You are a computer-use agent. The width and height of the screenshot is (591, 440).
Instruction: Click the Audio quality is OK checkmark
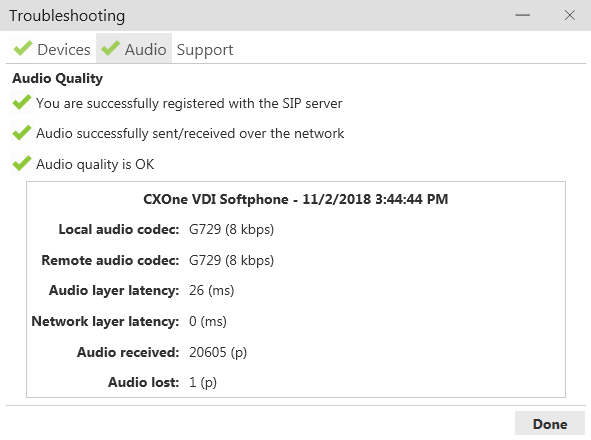[x=21, y=164]
